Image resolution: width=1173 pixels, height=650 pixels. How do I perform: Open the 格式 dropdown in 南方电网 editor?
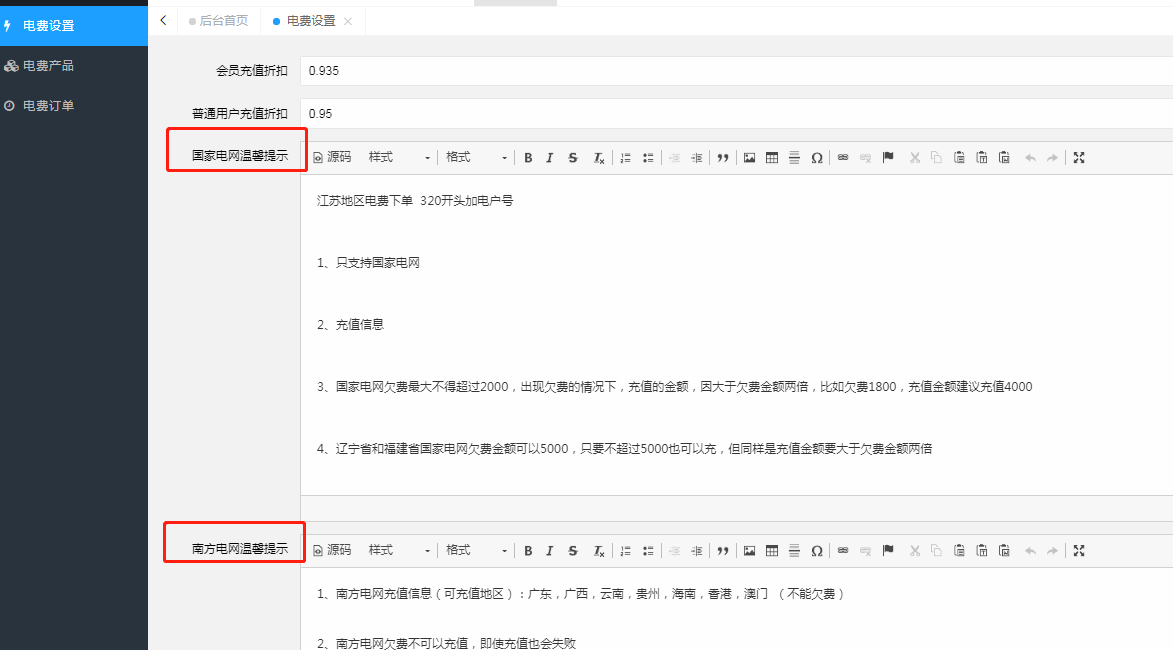point(476,550)
